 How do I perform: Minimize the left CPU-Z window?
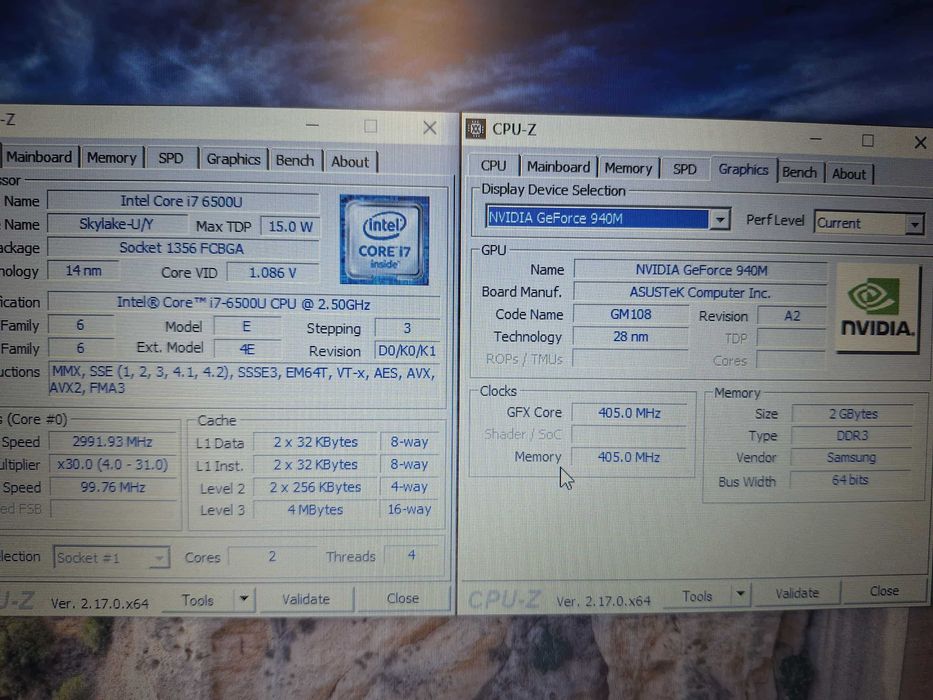[x=312, y=125]
